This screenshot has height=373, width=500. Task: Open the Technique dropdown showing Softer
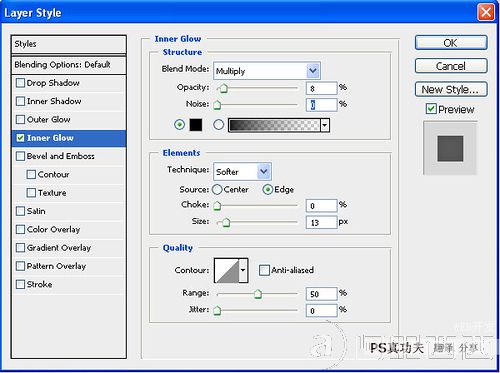242,172
